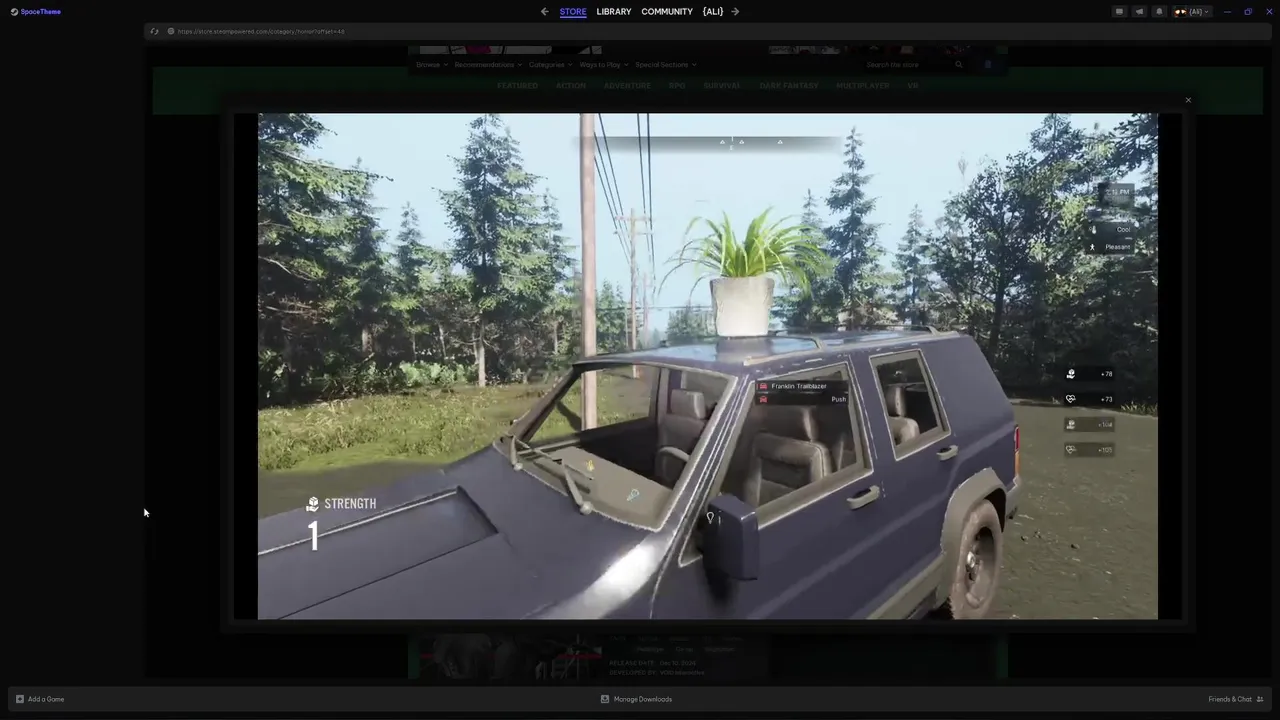Viewport: 1280px width, 720px height.
Task: Open the COMMUNITY tab
Action: coord(667,12)
